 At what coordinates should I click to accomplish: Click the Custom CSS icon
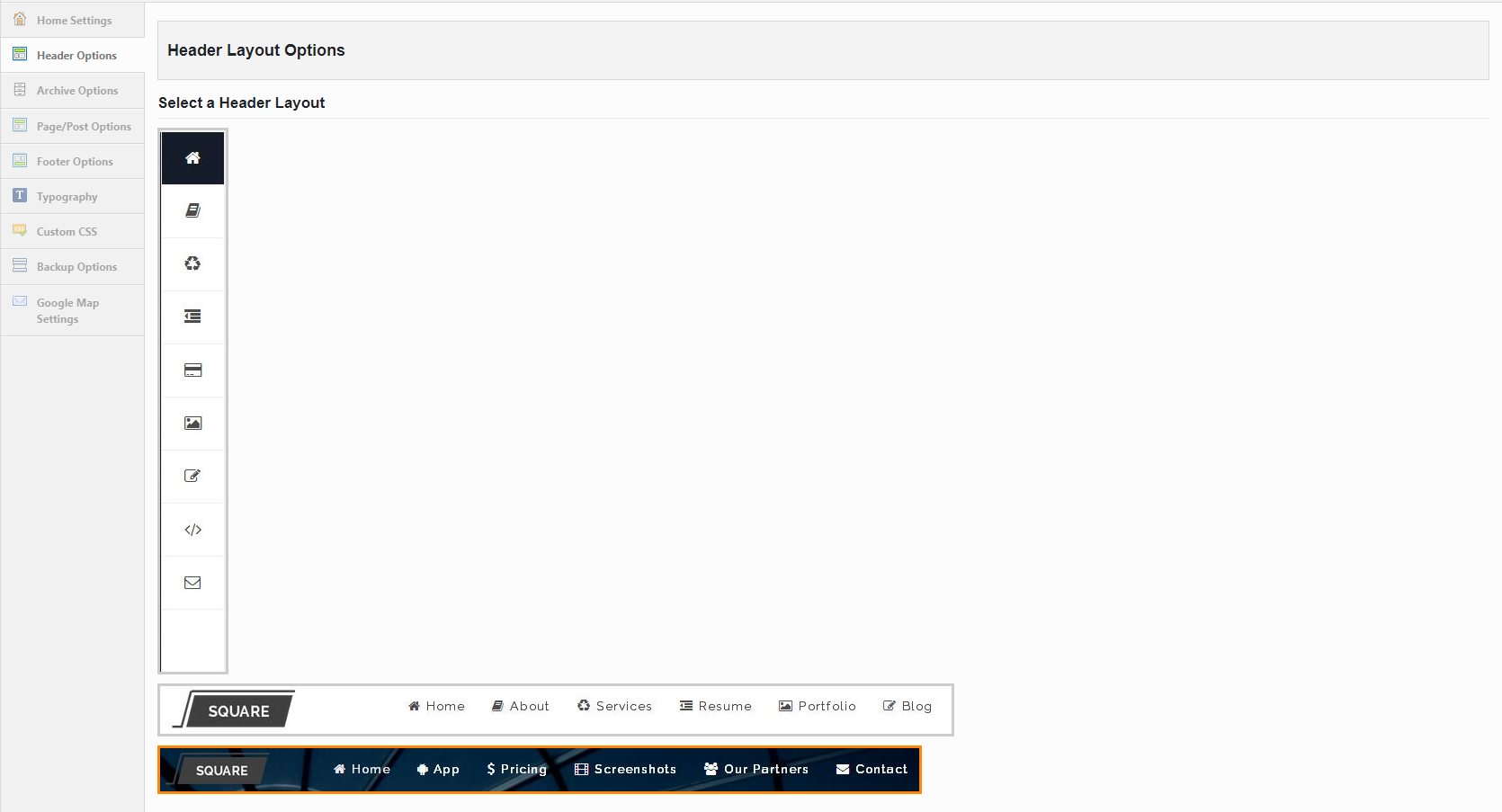pyautogui.click(x=20, y=230)
